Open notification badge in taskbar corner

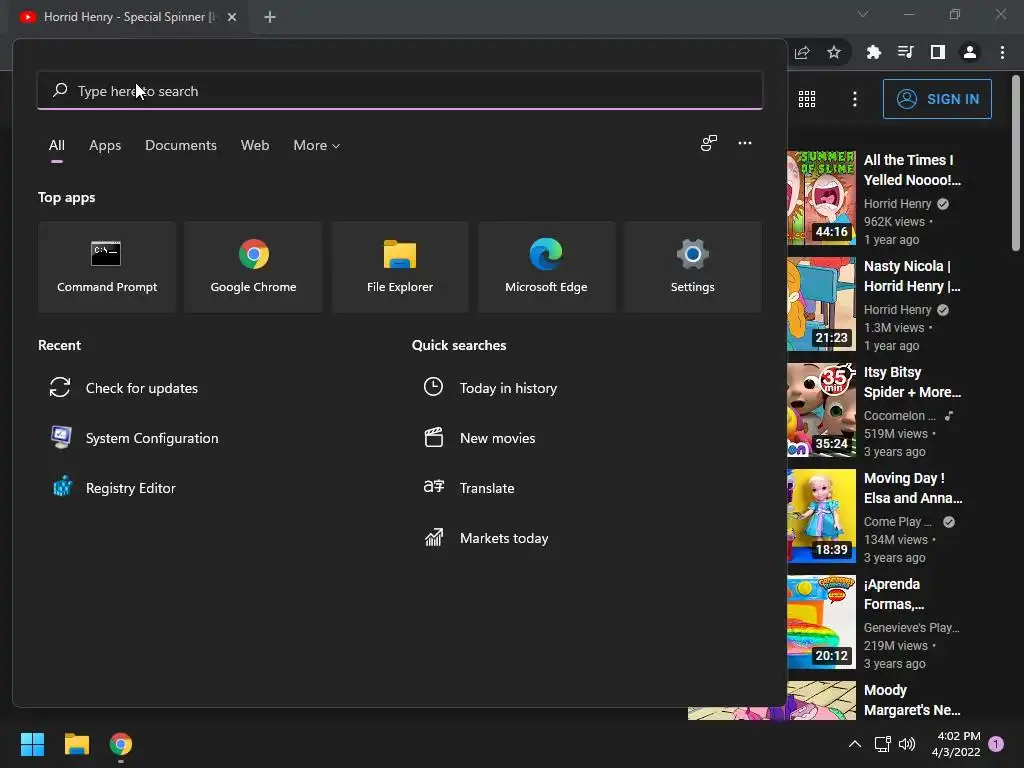coord(996,744)
